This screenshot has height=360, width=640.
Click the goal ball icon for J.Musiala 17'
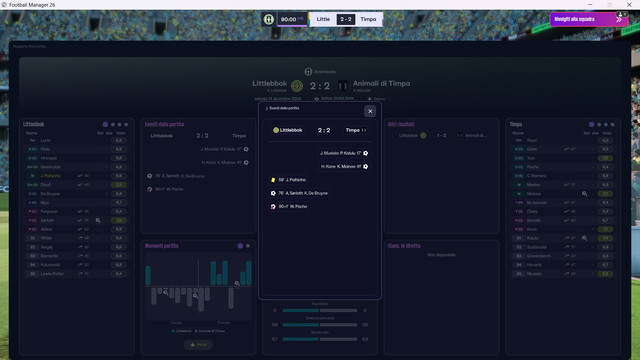coord(365,153)
